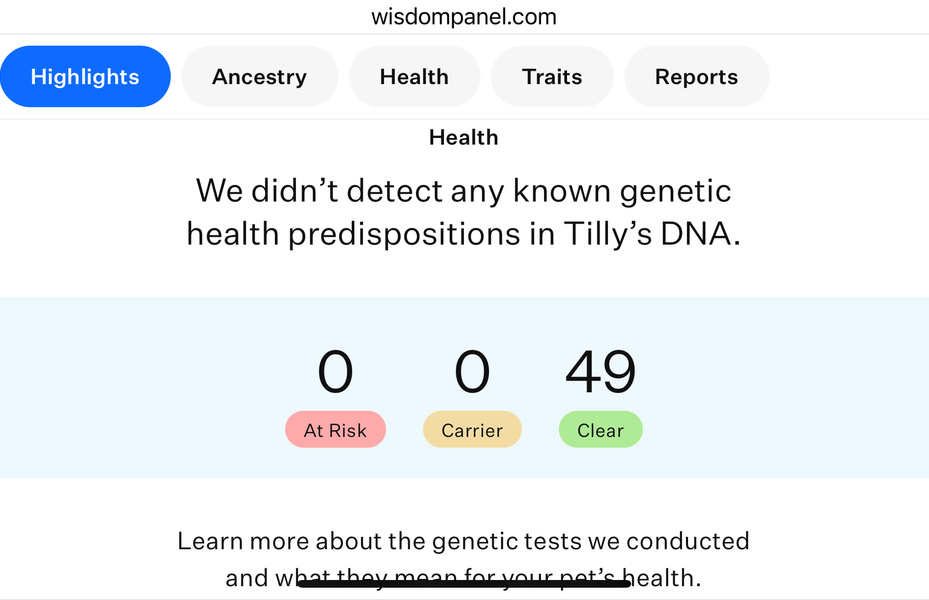Screen dimensions: 929x600
Task: Tap the wisdompanel.com address bar
Action: click(464, 16)
